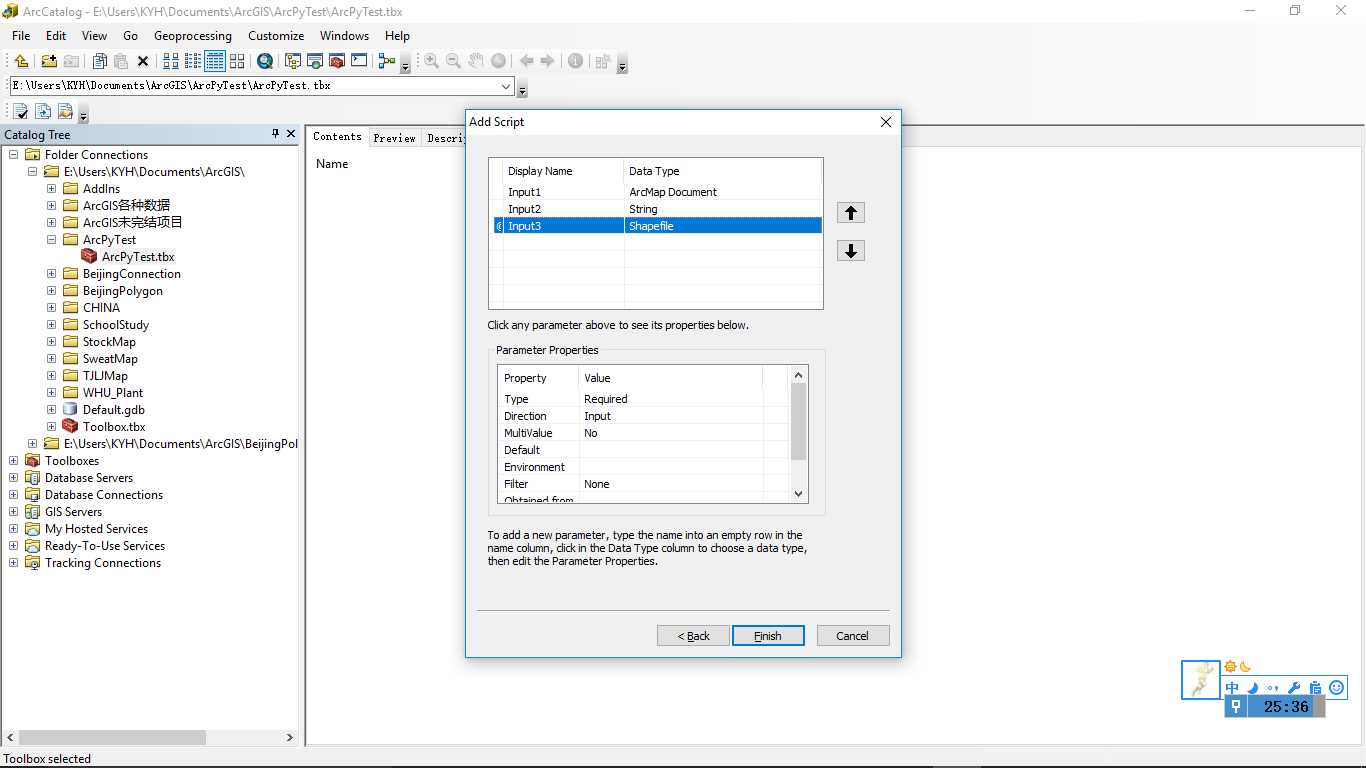Click String data type cell for Input2
This screenshot has width=1366, height=768.
tap(722, 209)
